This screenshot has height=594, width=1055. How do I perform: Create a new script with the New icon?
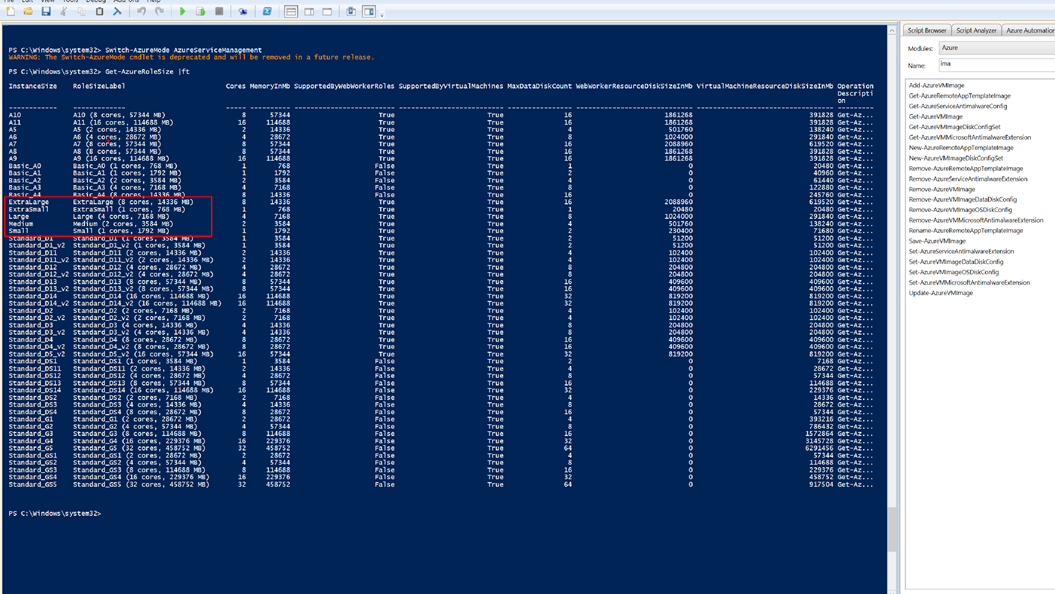[x=11, y=11]
